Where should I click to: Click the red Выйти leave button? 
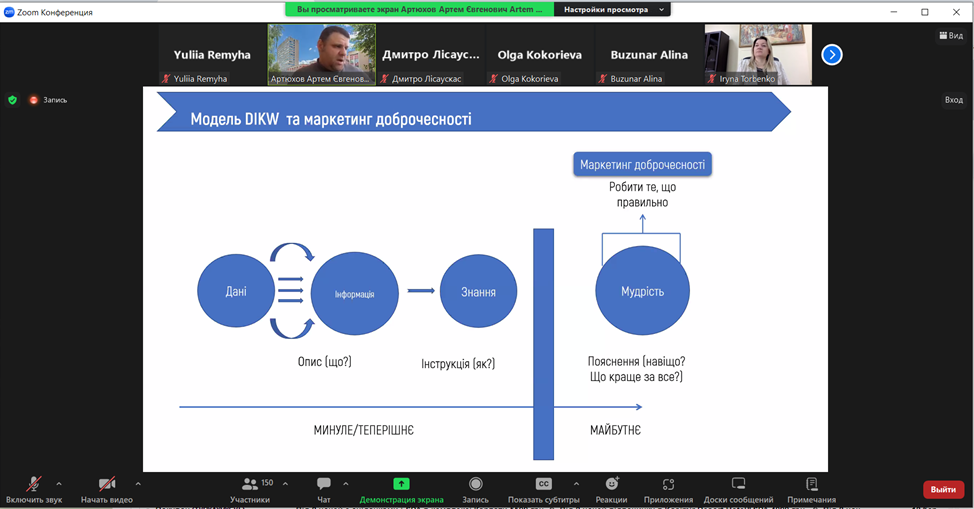943,489
